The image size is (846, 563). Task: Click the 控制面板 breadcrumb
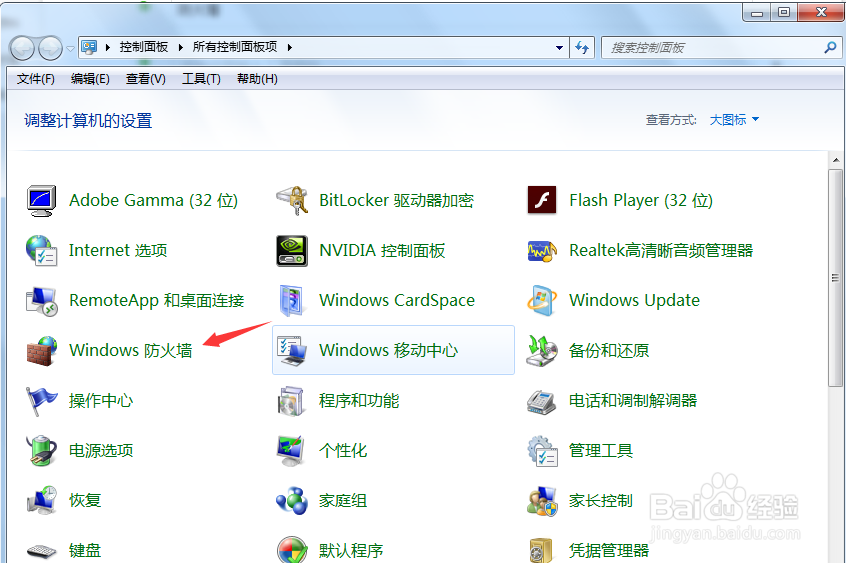tap(144, 48)
